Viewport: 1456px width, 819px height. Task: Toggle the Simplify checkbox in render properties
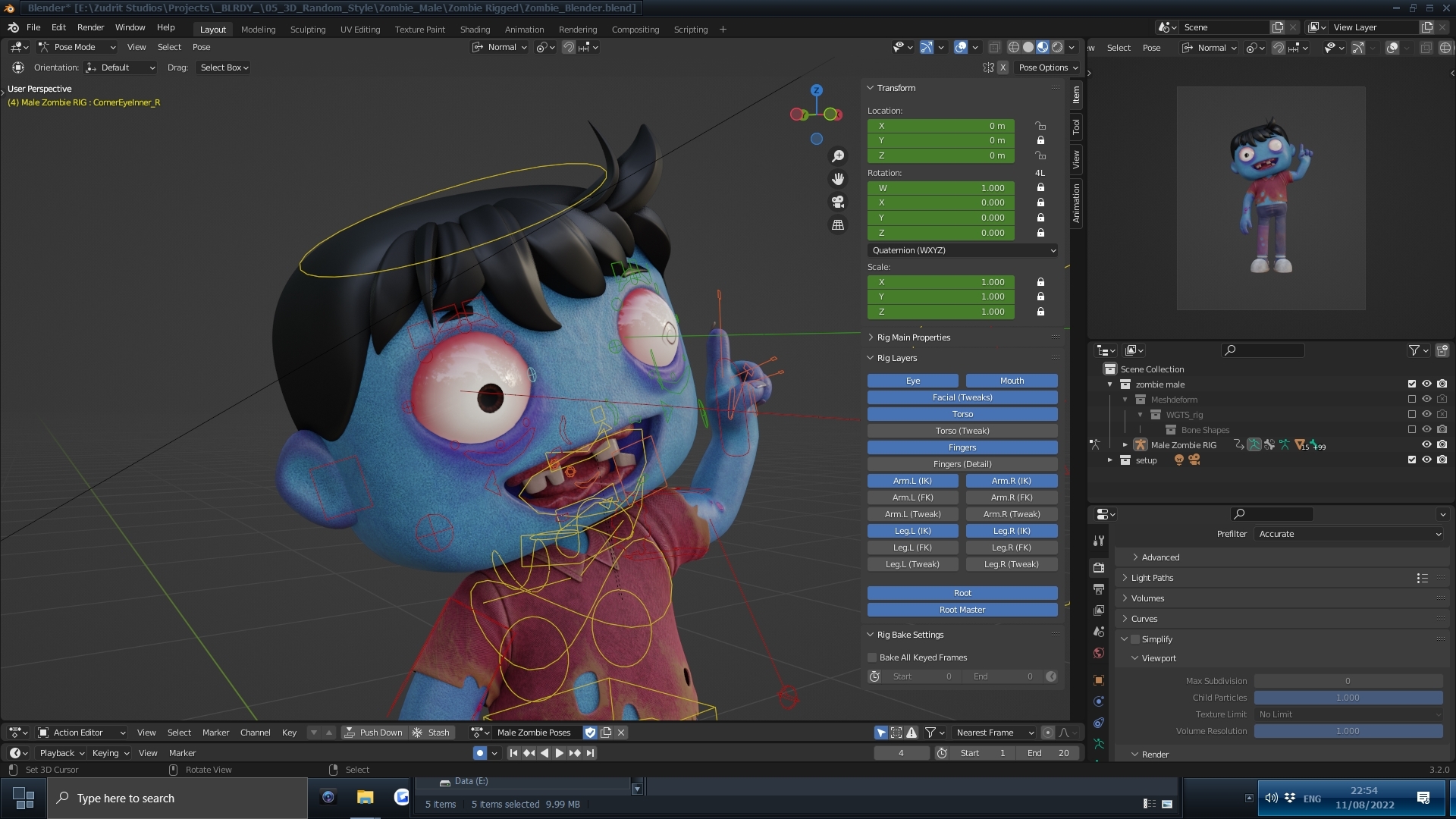[1135, 639]
